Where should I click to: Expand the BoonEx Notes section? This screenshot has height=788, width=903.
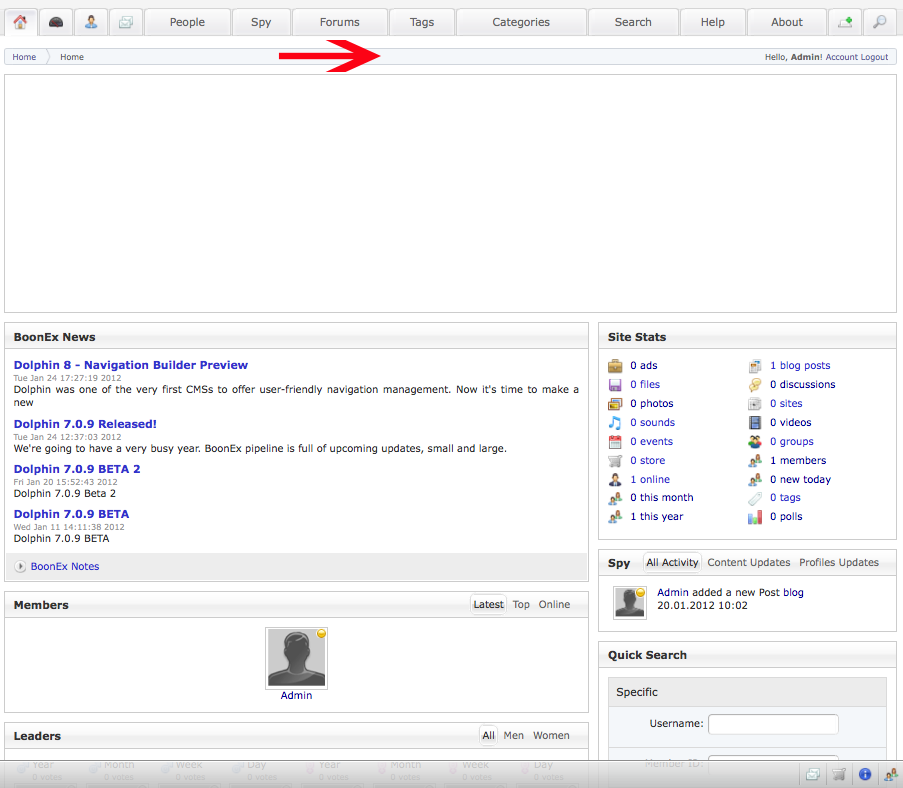click(x=65, y=567)
